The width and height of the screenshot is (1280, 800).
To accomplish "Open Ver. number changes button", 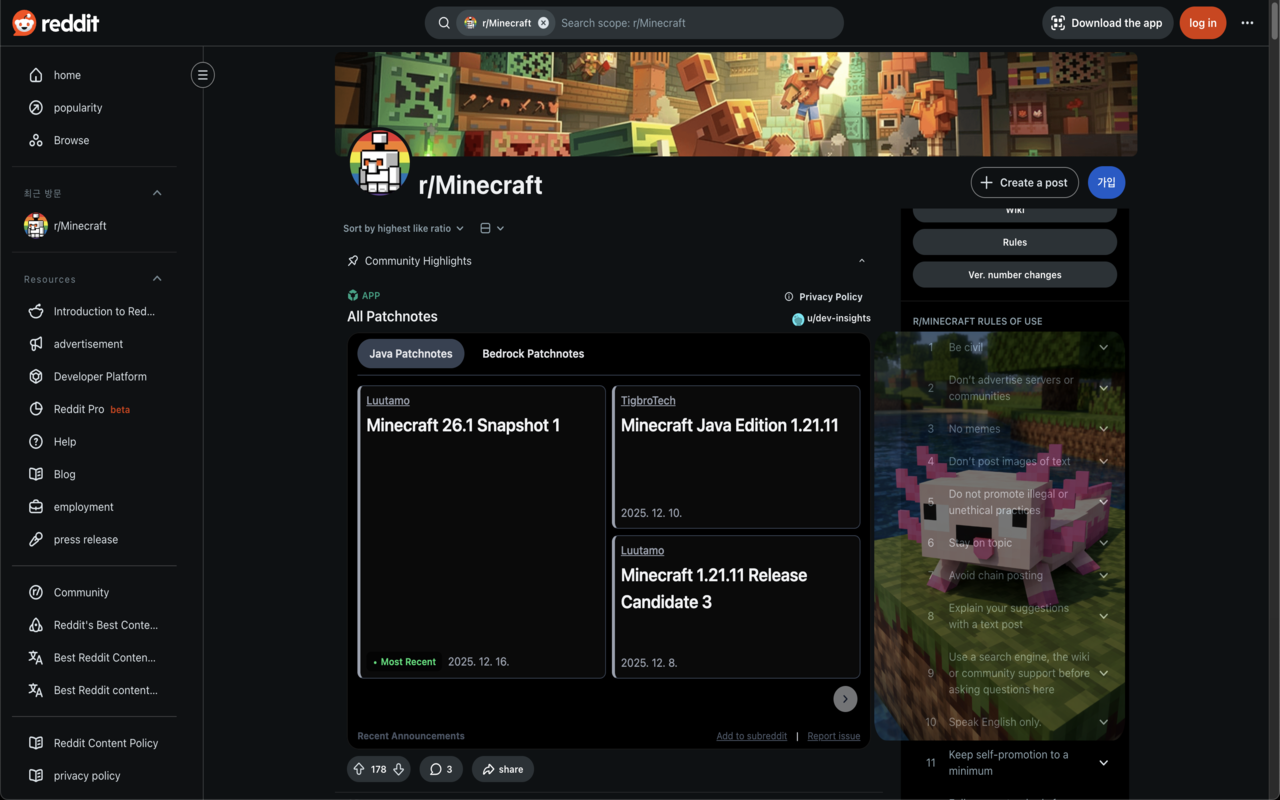I will pos(1015,275).
